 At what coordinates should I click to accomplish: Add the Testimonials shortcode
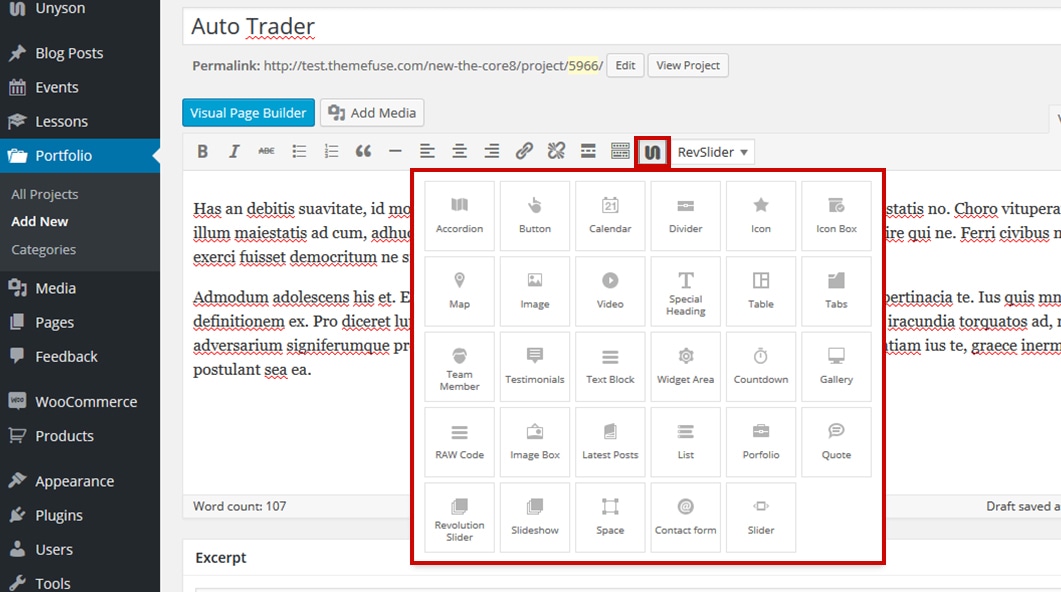point(535,367)
